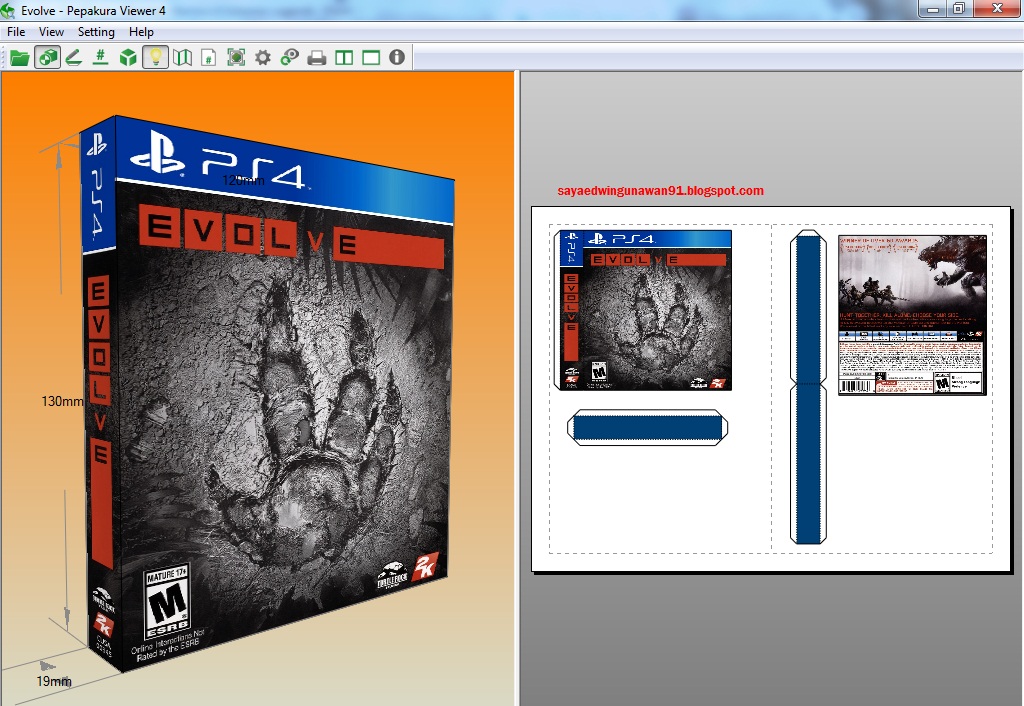This screenshot has height=706, width=1024.
Task: Switch to single-pane layout view
Action: [370, 57]
